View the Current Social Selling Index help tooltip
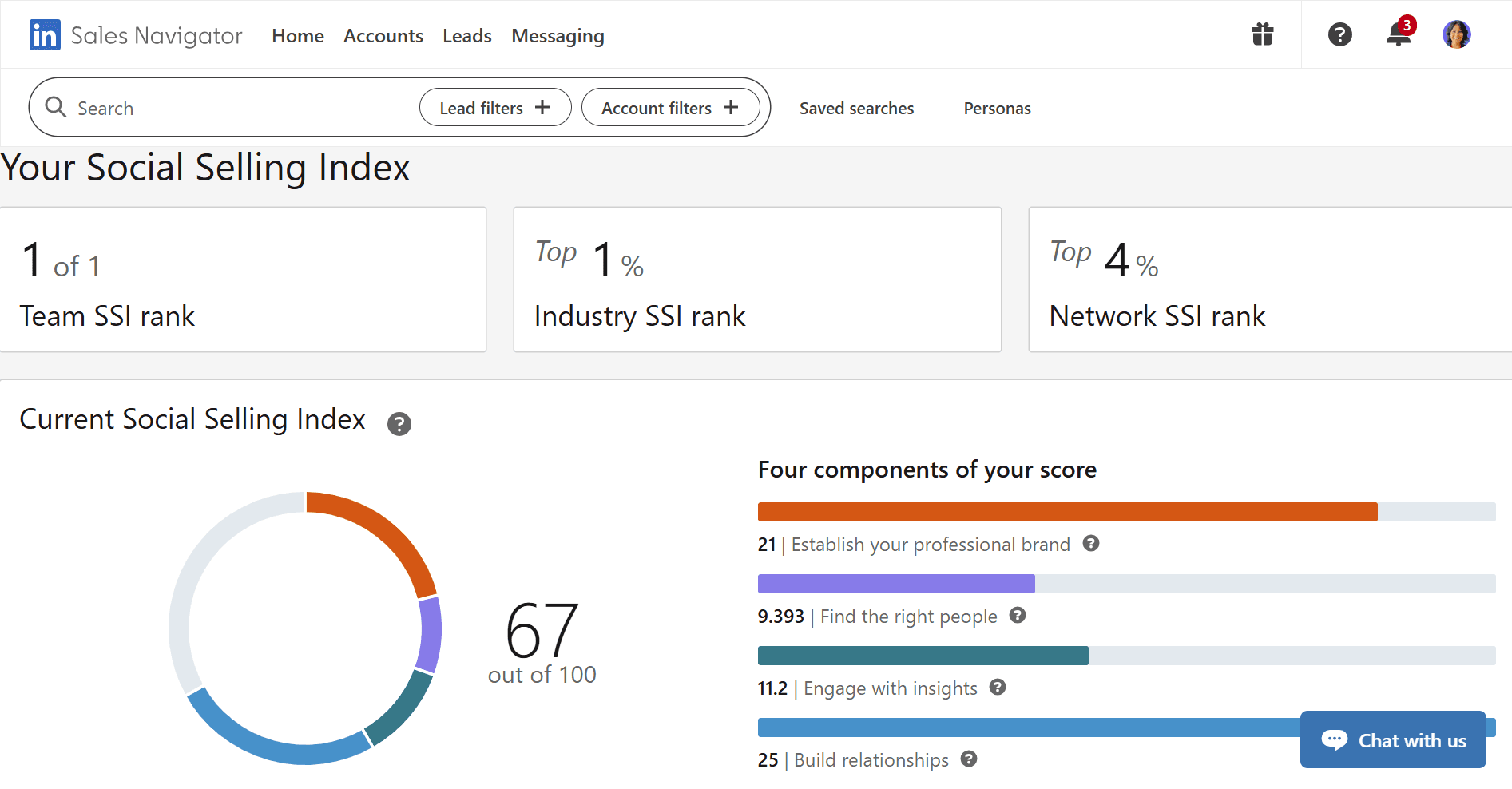The height and width of the screenshot is (789, 1512). click(399, 424)
